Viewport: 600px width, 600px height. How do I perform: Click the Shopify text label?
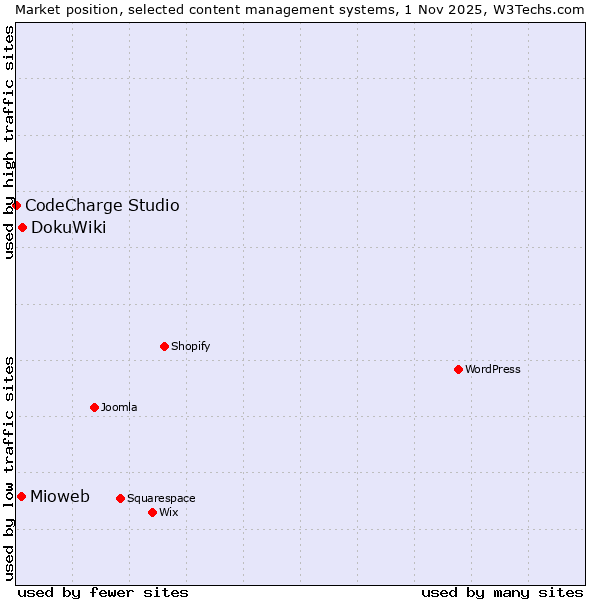[190, 346]
